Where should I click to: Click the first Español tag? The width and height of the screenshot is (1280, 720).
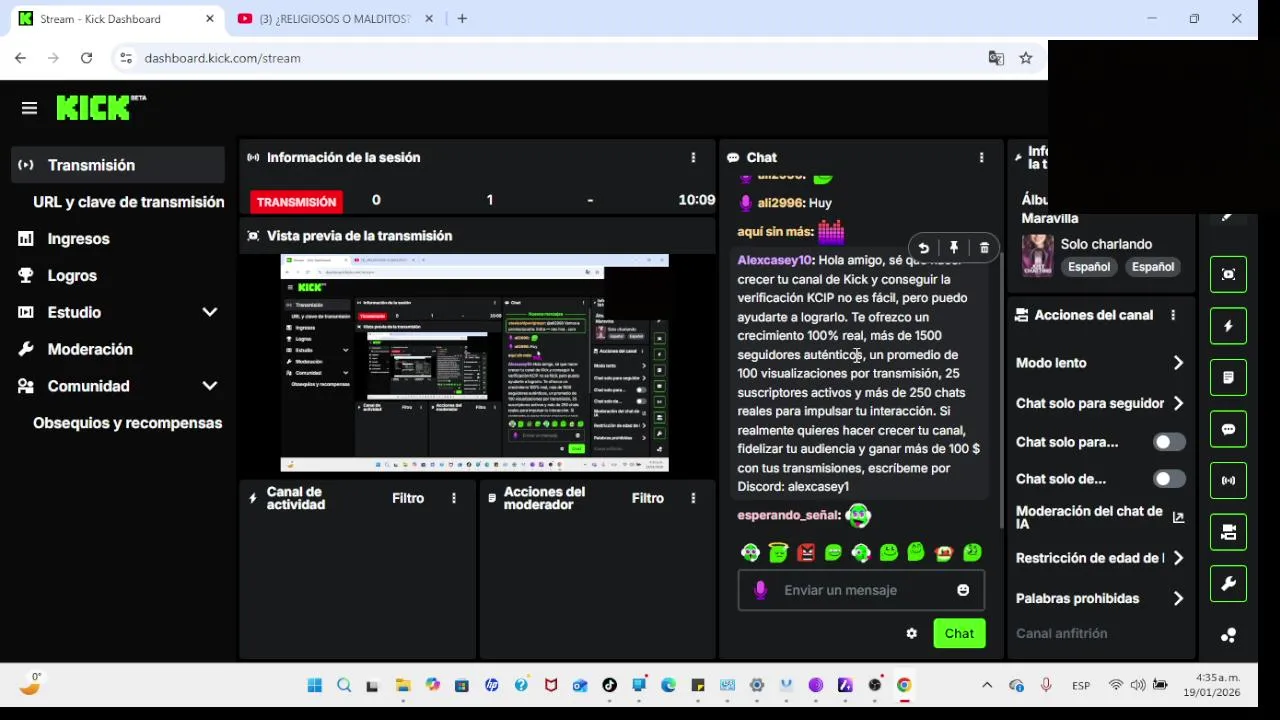click(x=1089, y=267)
